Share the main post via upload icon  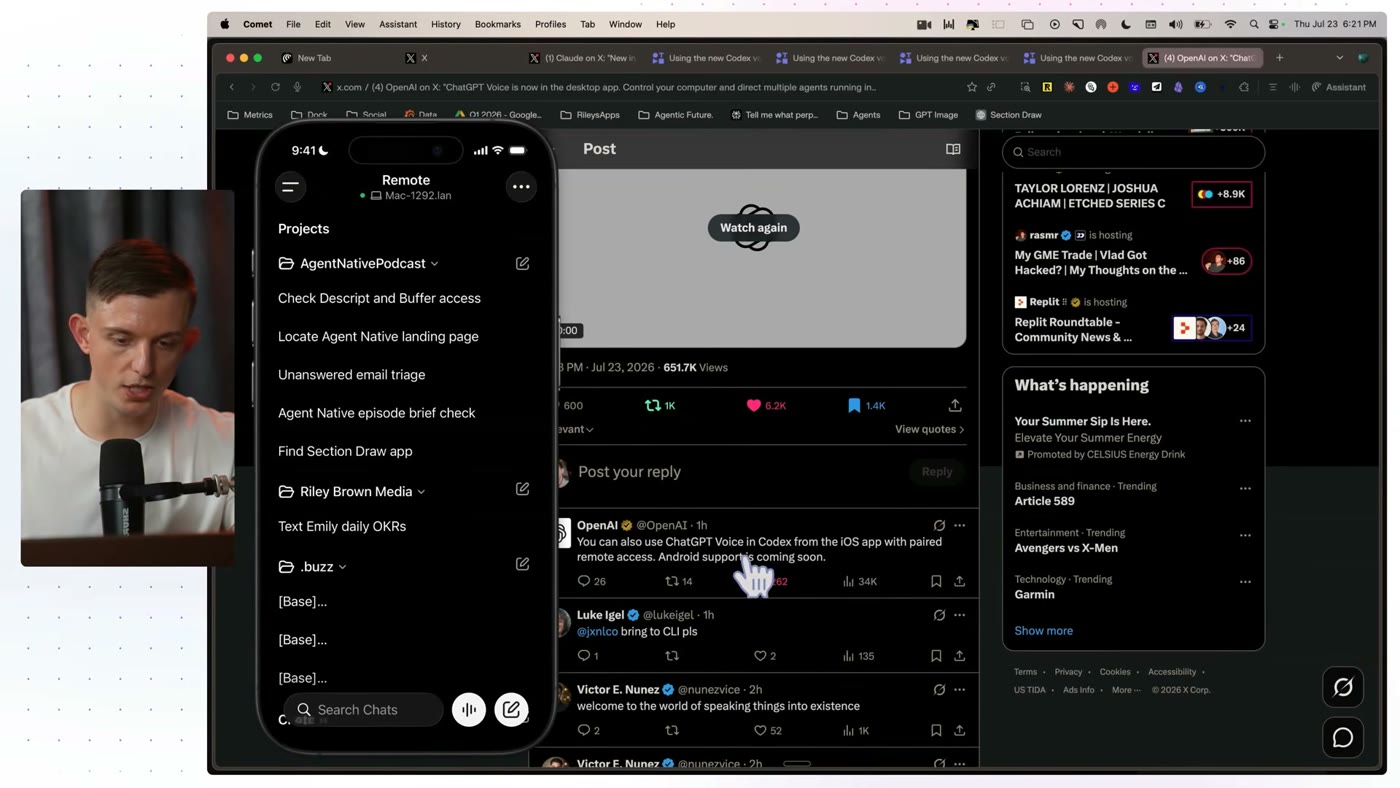click(955, 405)
